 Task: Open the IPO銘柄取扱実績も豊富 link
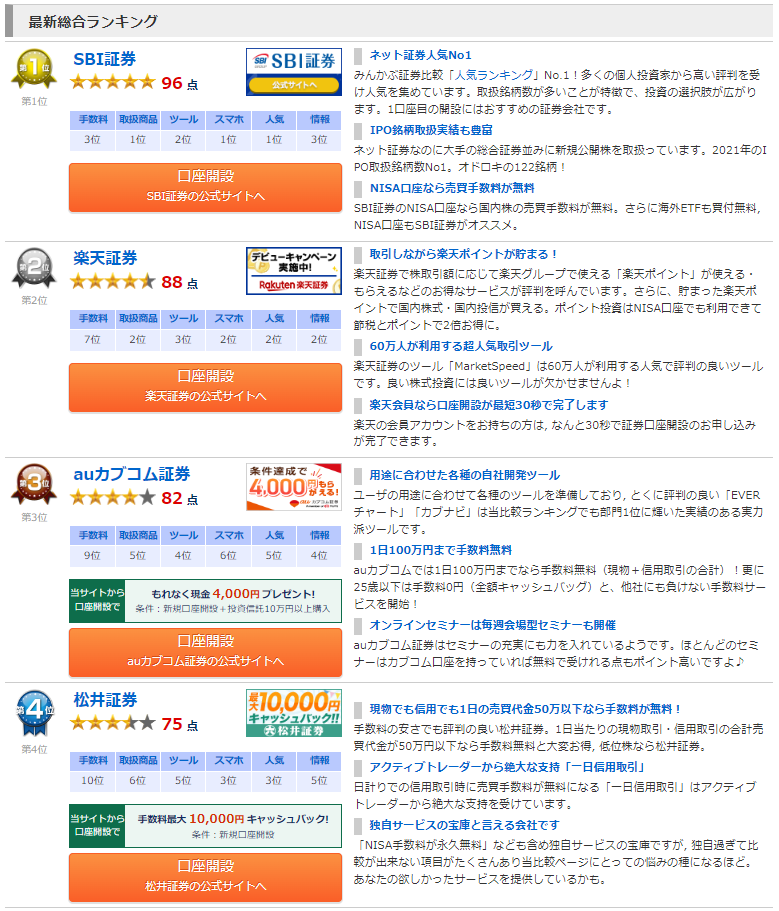coord(431,130)
